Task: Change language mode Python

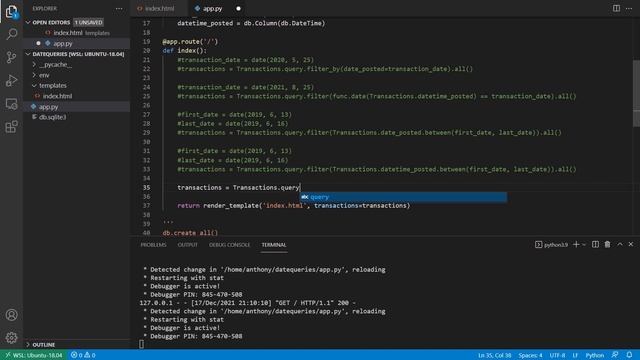Action: (x=595, y=355)
